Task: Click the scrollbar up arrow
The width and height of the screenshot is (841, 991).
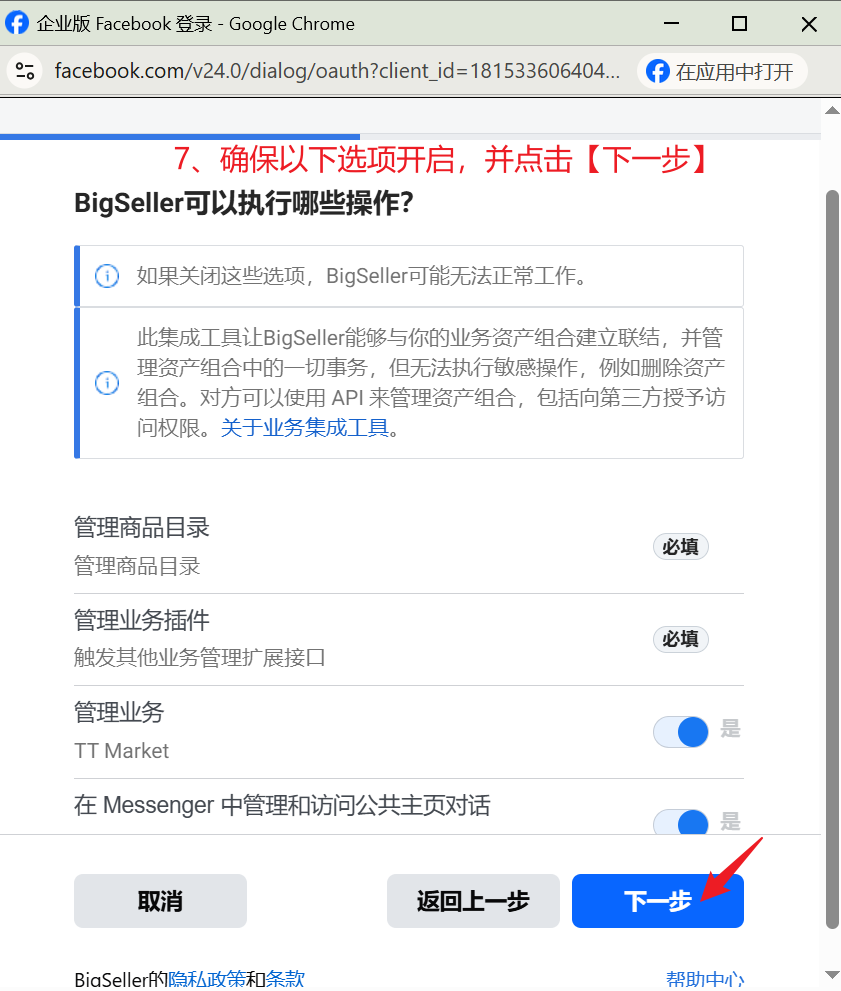Action: [832, 111]
